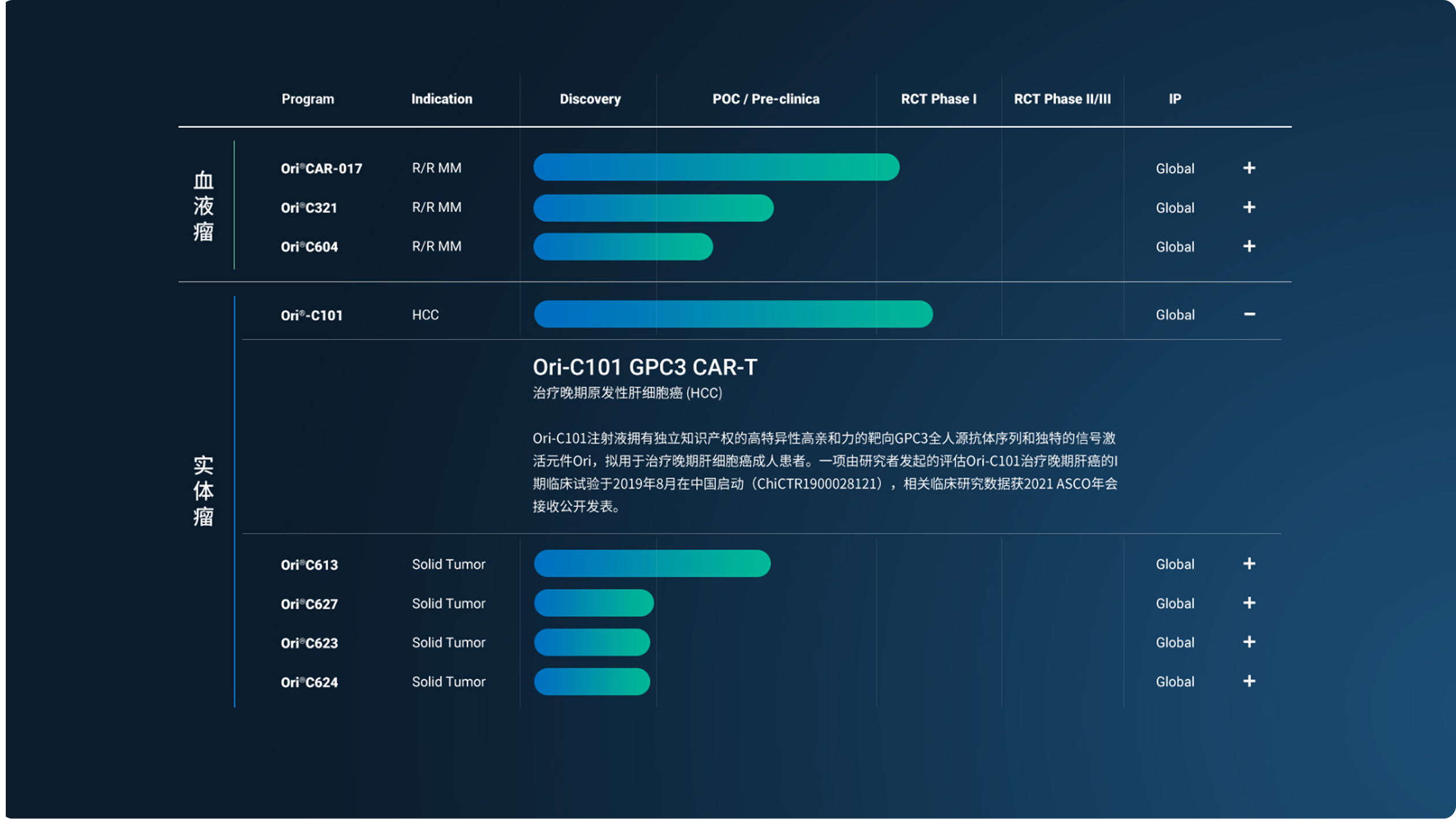The image size is (1456, 819).
Task: Select the POC / Pre-clinica column header
Action: point(766,99)
